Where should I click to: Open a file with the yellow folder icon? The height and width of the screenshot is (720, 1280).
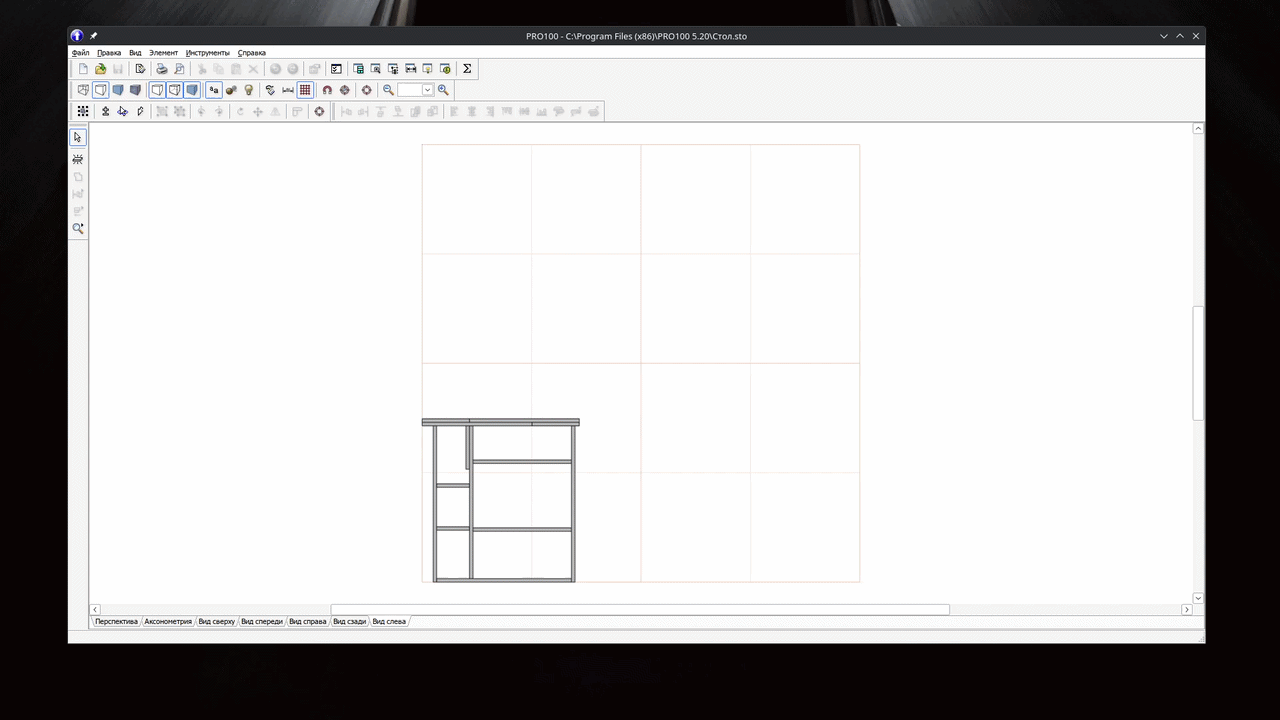(x=100, y=69)
